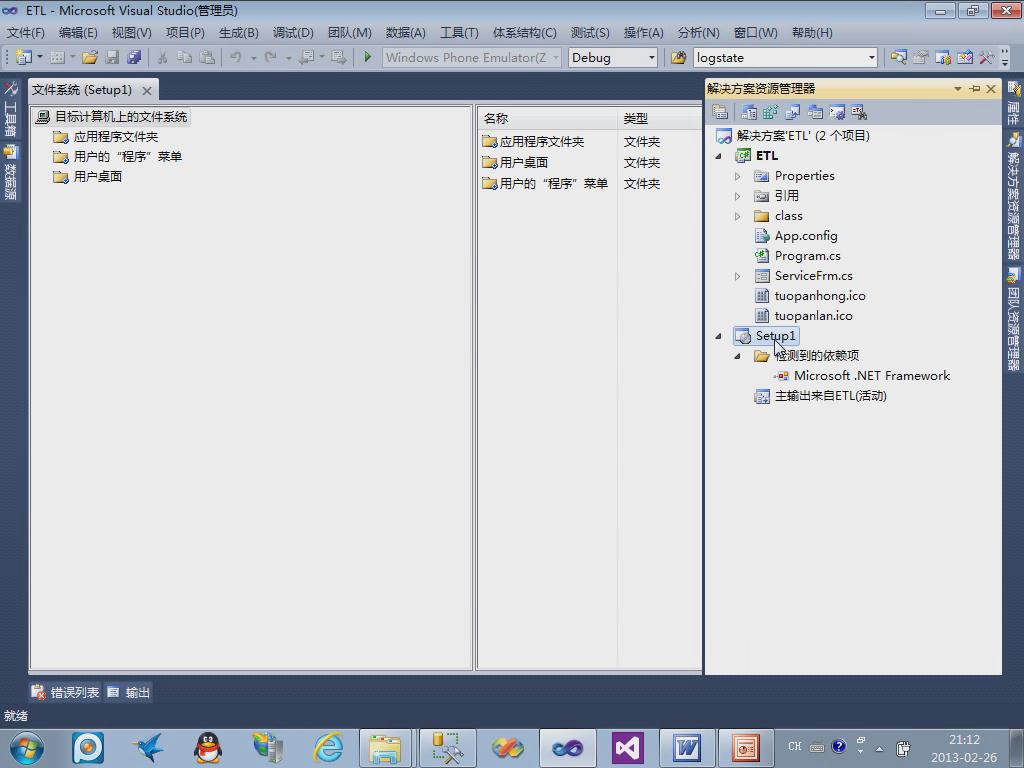Select 应用程序文件夹 in left tree
Image resolution: width=1024 pixels, height=768 pixels.
pos(116,137)
